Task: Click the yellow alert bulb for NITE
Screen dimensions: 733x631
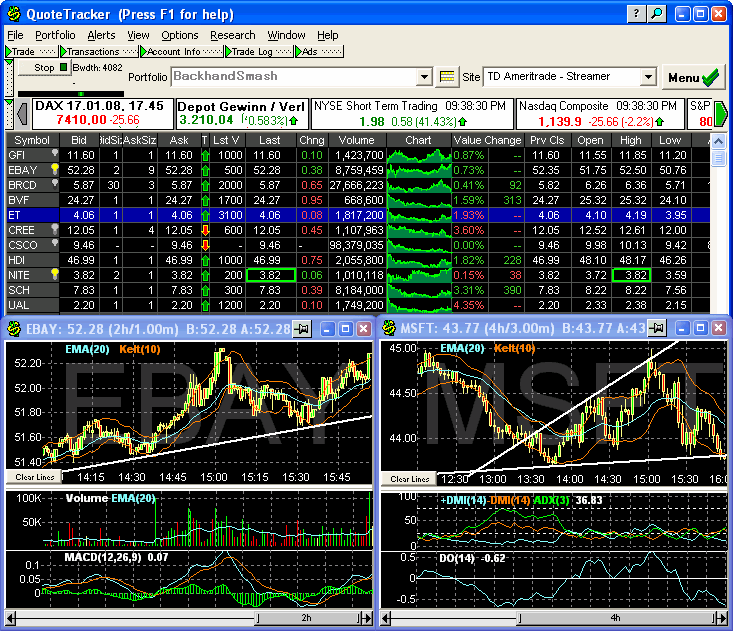Action: [55, 273]
